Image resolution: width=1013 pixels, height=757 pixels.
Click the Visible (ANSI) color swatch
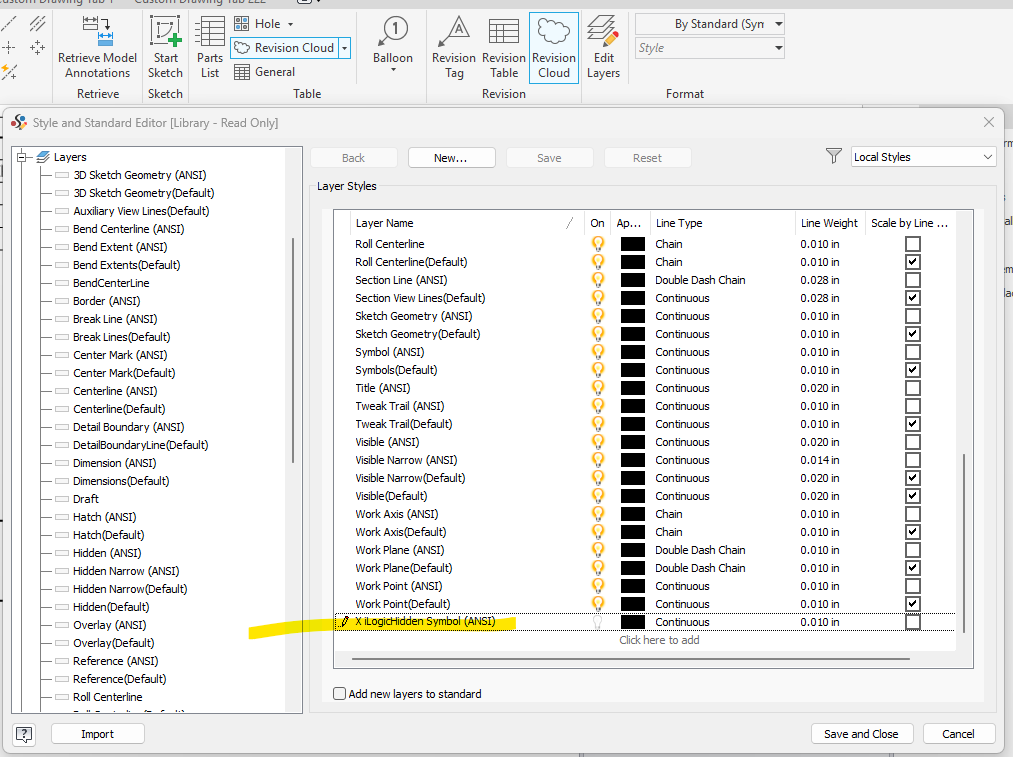[x=632, y=442]
